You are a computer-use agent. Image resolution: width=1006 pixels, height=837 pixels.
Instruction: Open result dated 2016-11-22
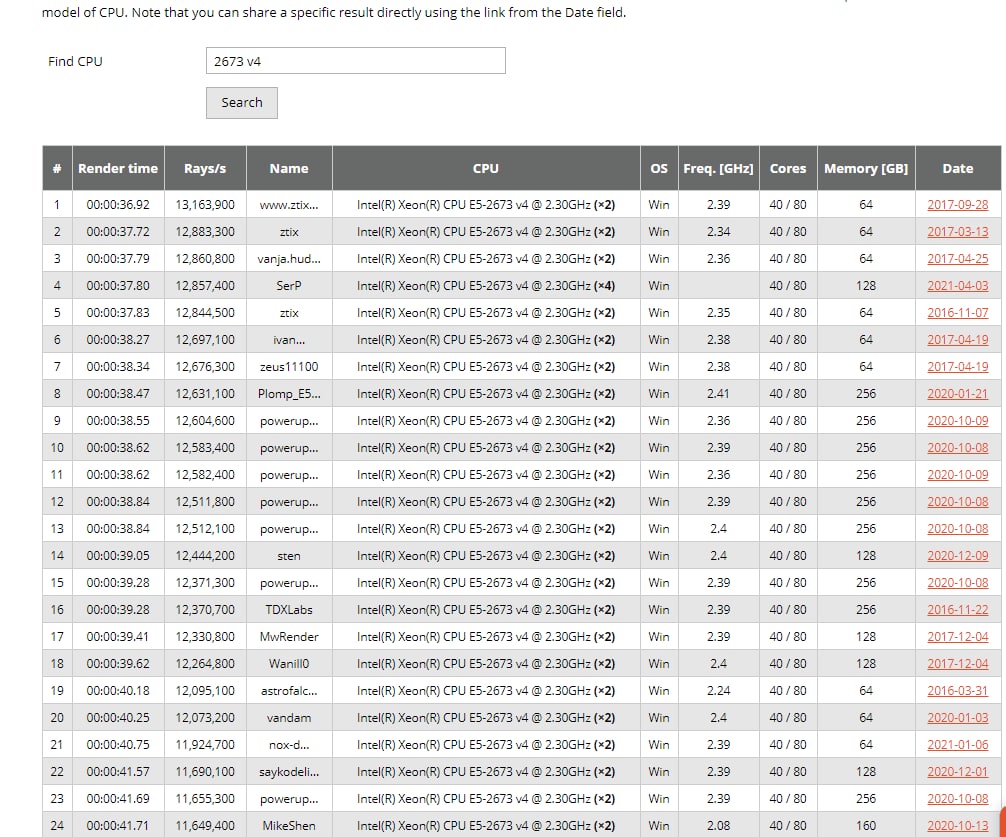957,609
